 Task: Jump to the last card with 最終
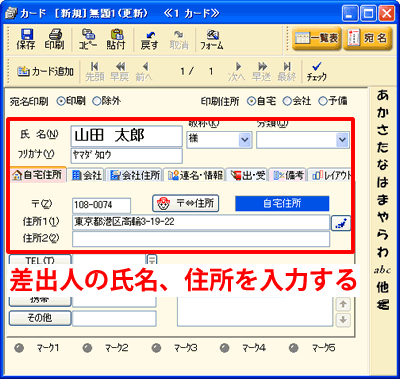click(287, 71)
